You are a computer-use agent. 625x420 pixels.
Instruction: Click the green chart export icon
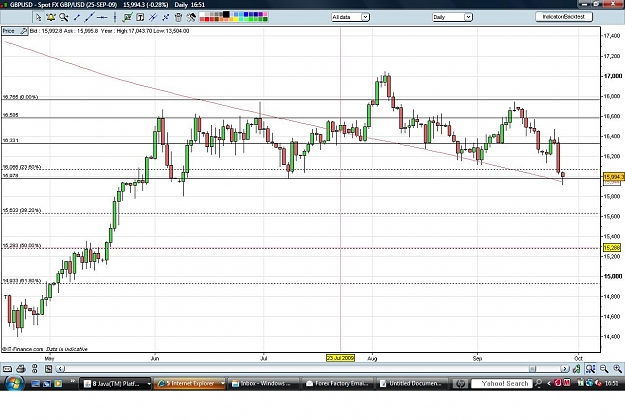pyautogui.click(x=576, y=369)
